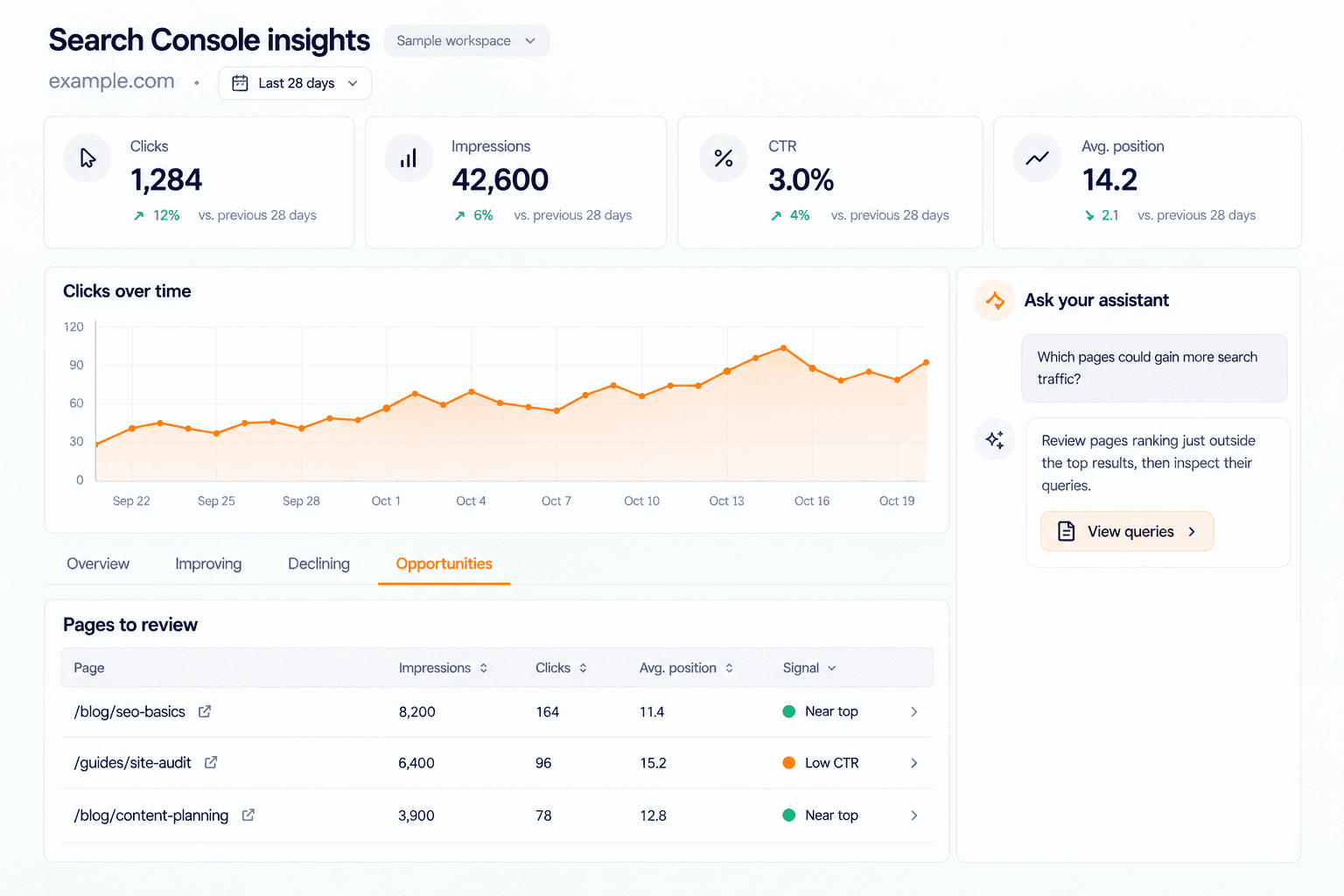Click the 'Which pages could gain more search traffic?' prompt
This screenshot has width=1344, height=896.
(1154, 368)
